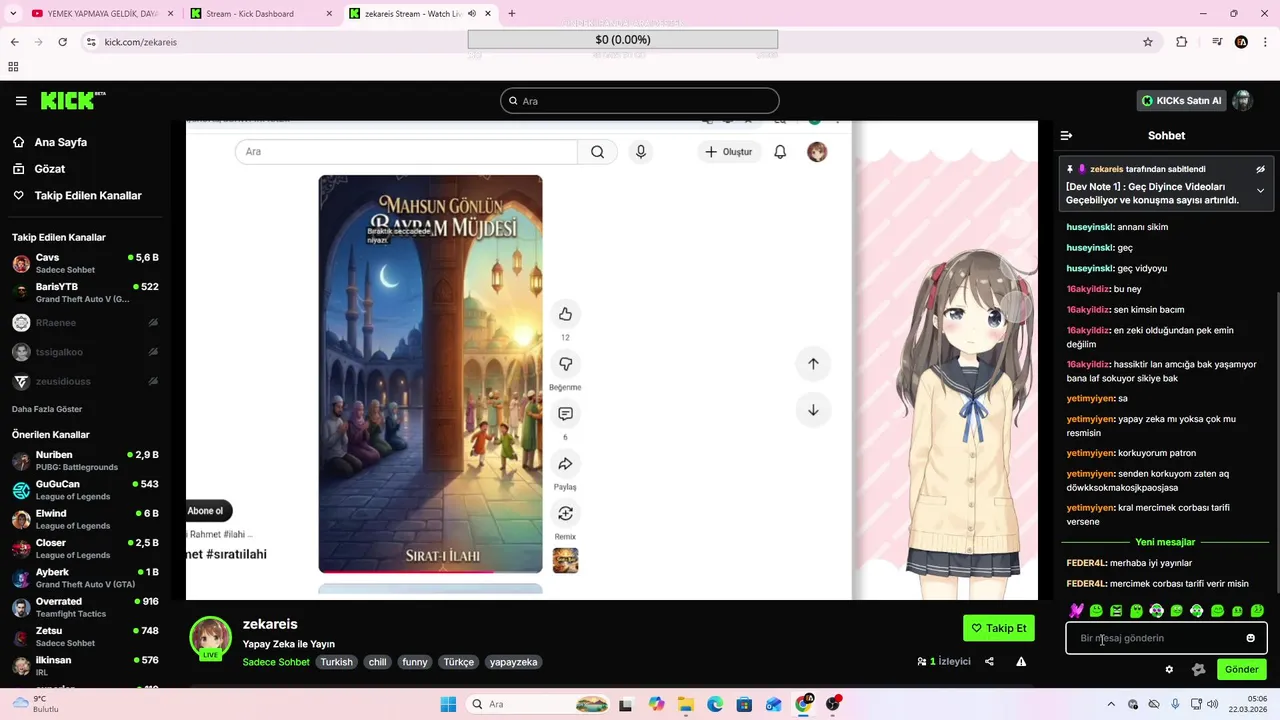This screenshot has width=1280, height=720.
Task: Open RRaenee offline channel
Action: pyautogui.click(x=85, y=323)
